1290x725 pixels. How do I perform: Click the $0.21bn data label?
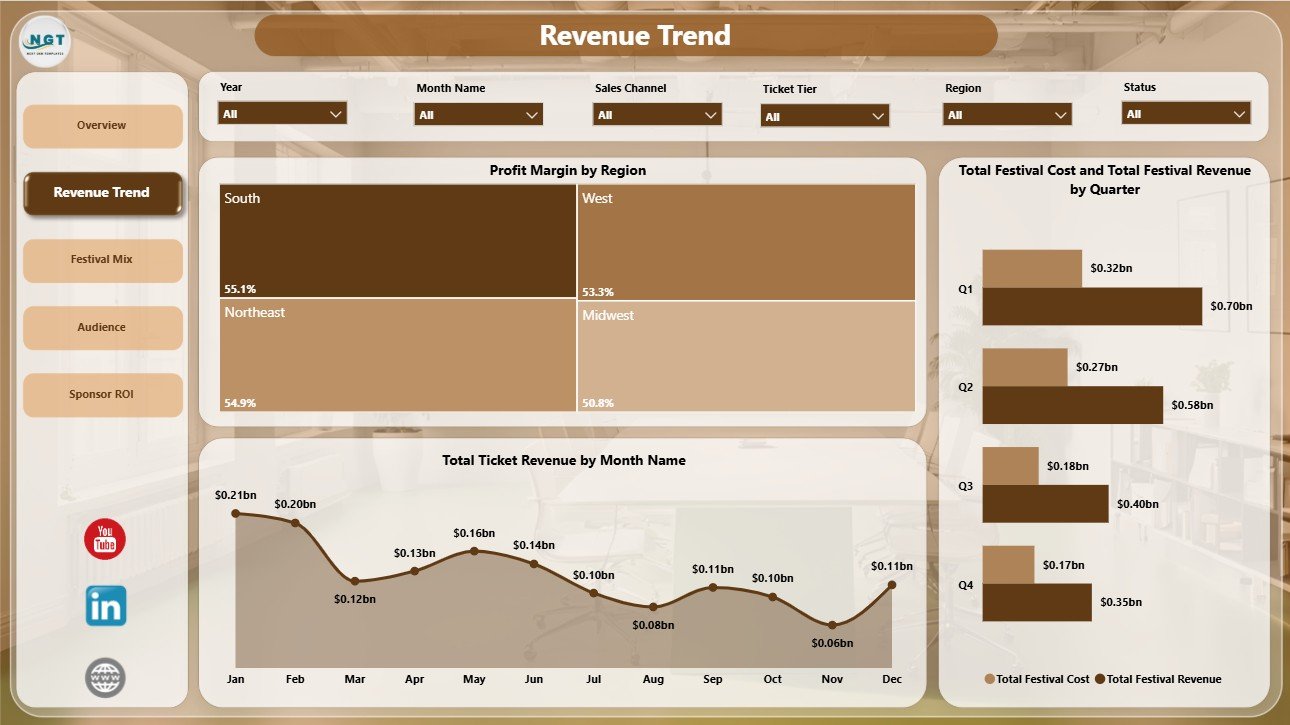point(235,495)
